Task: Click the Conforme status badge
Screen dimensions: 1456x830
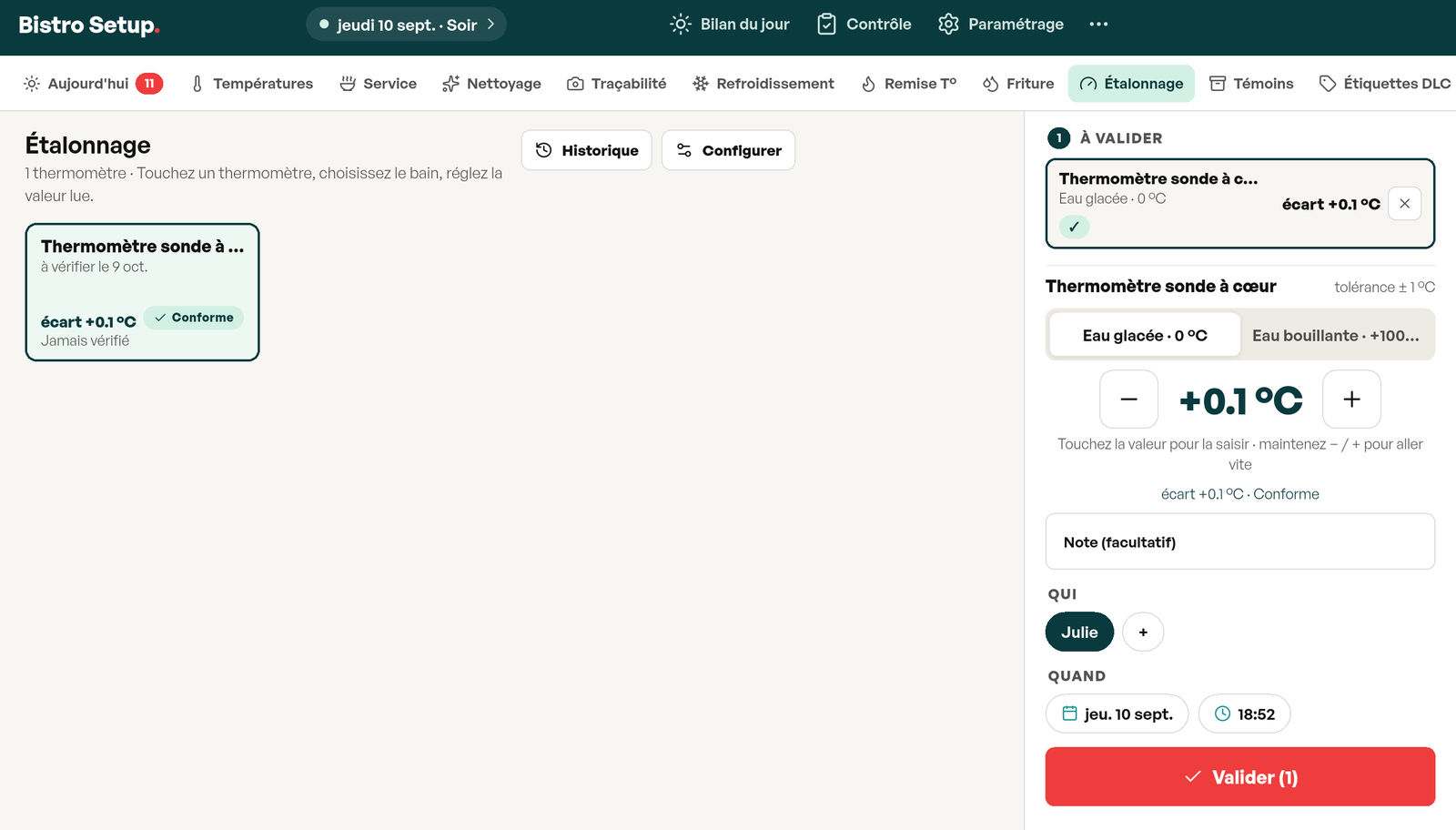Action: (x=194, y=318)
